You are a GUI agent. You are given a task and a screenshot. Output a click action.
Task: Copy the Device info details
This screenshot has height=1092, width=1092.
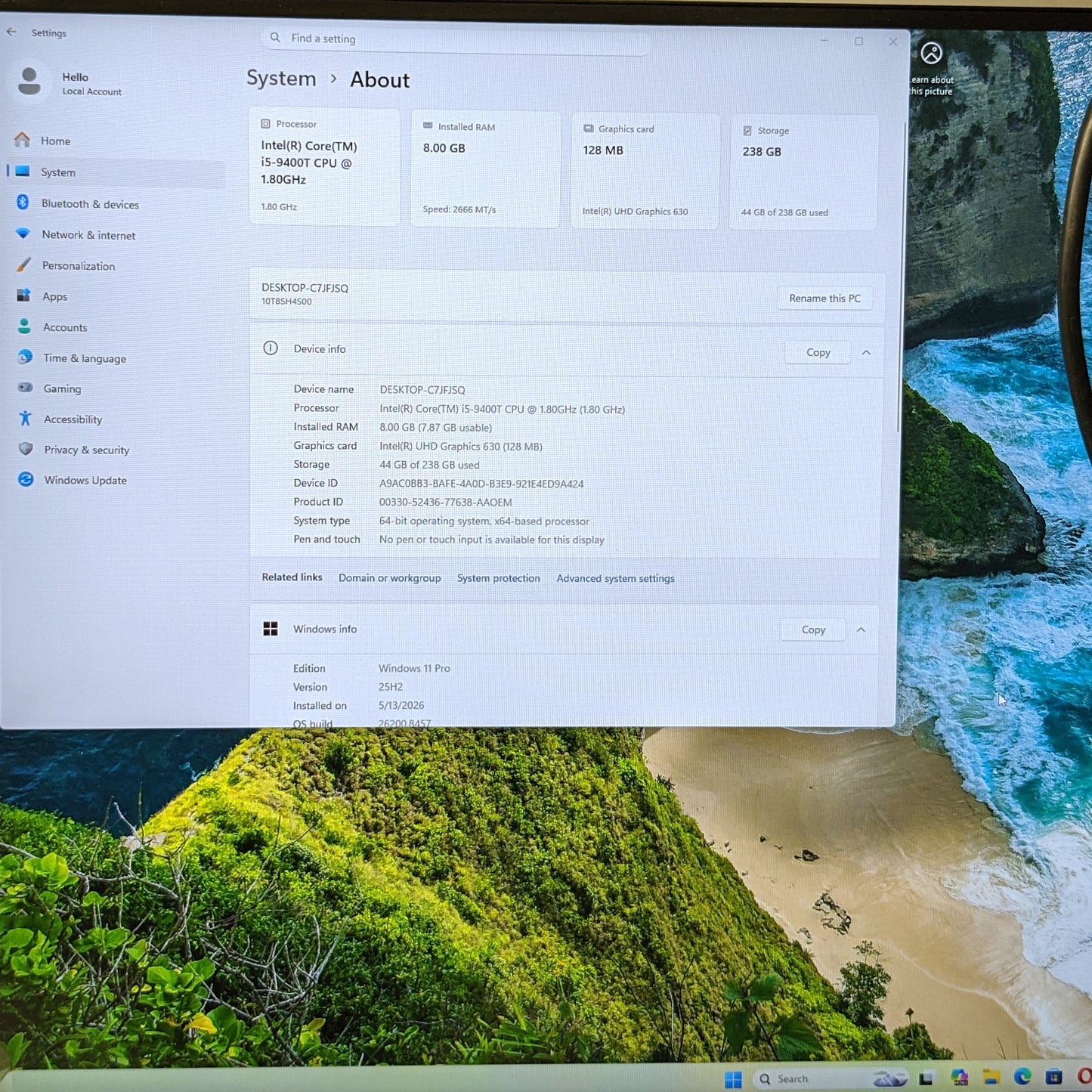[818, 352]
